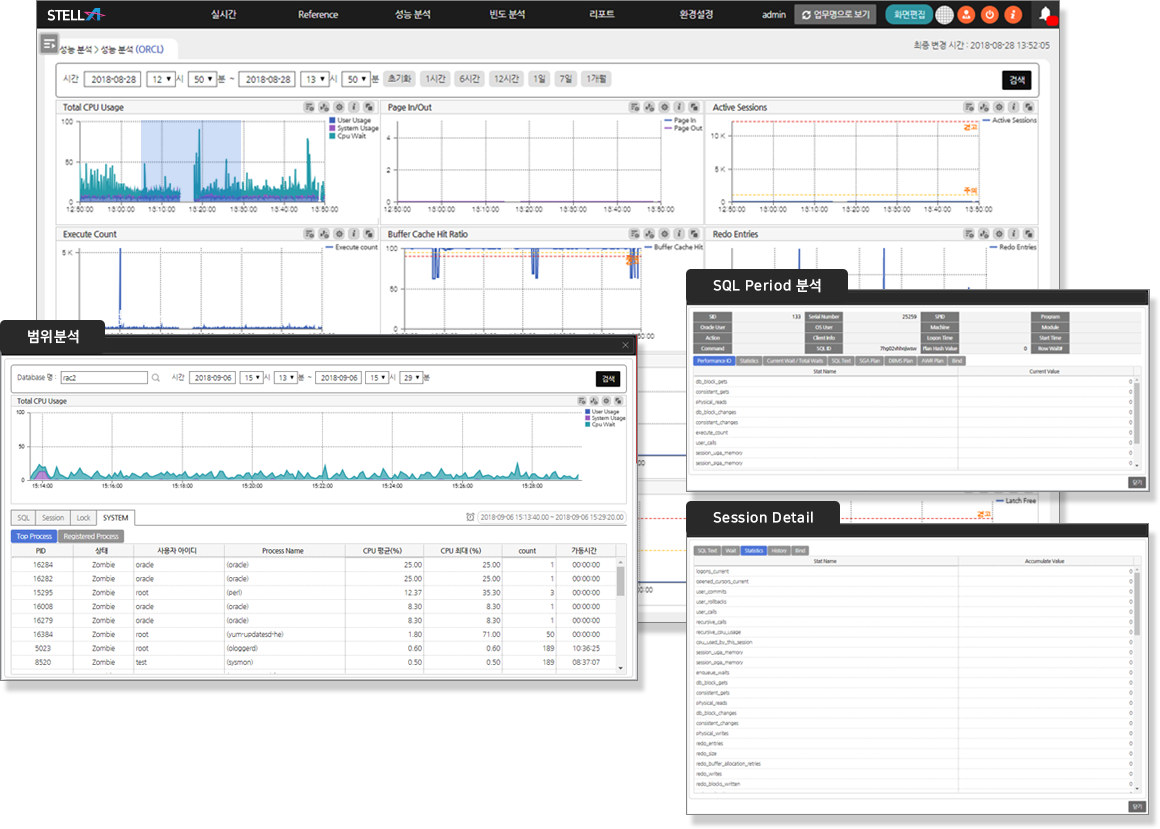1160x829 pixels.
Task: Open settings gear on Execute Count chart
Action: coord(339,234)
